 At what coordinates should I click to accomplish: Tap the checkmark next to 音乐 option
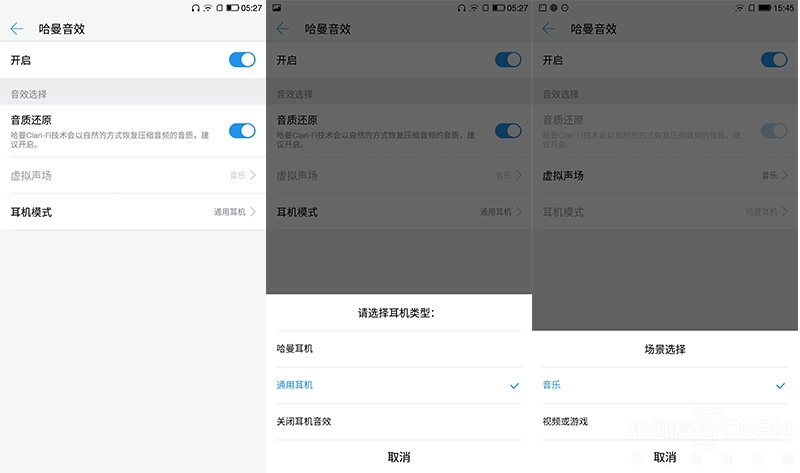pos(781,386)
